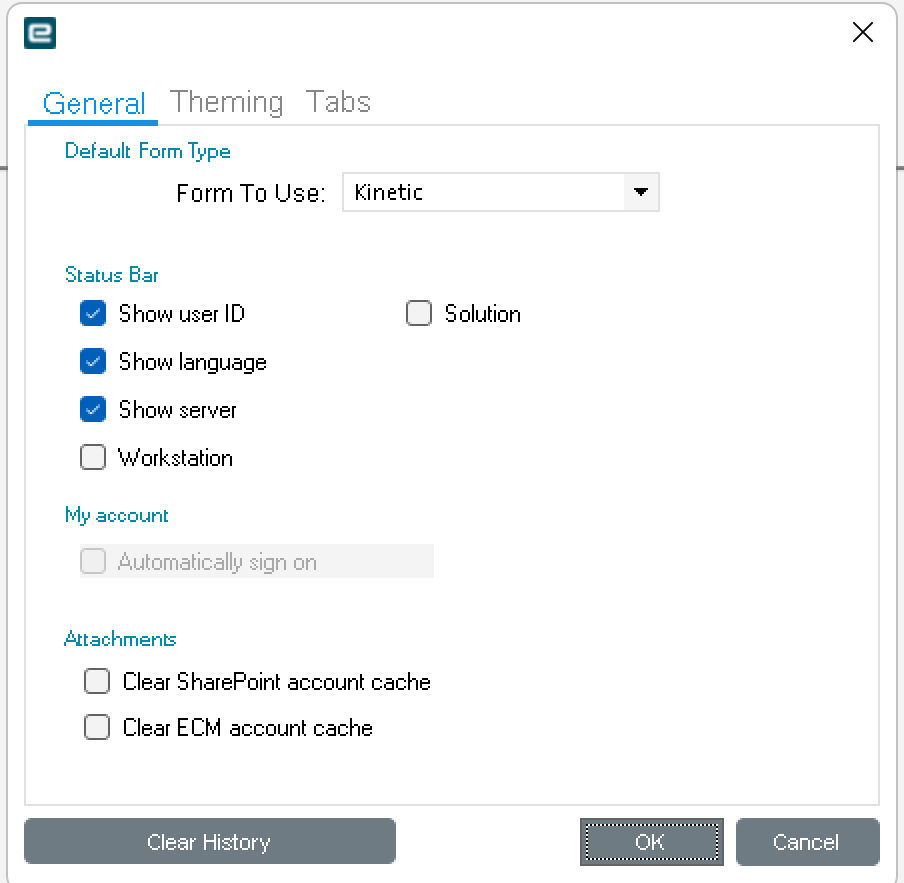The image size is (904, 883).
Task: Click the Form To Use label
Action: [251, 193]
